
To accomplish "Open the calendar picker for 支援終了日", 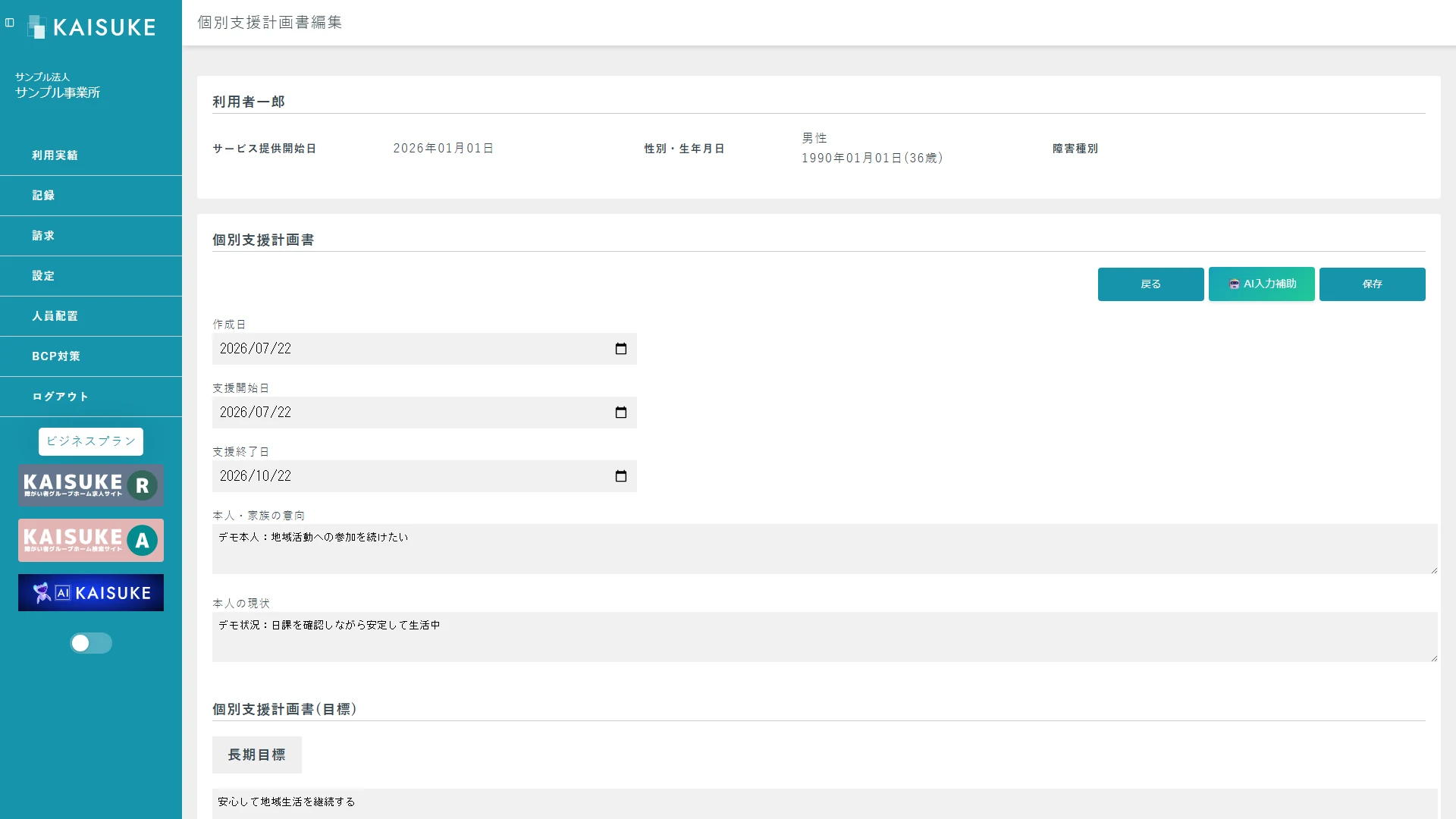I will pyautogui.click(x=621, y=476).
